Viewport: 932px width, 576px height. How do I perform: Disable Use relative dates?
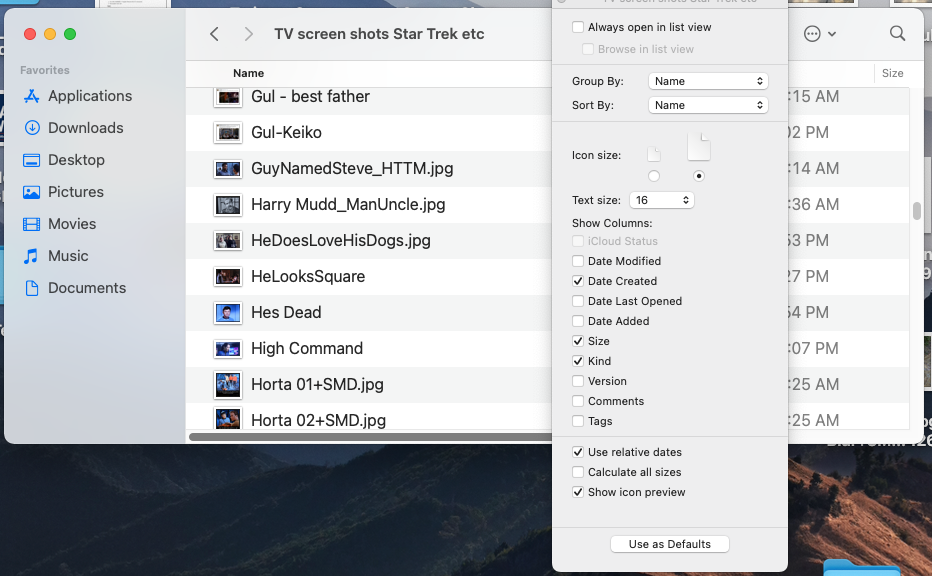578,452
